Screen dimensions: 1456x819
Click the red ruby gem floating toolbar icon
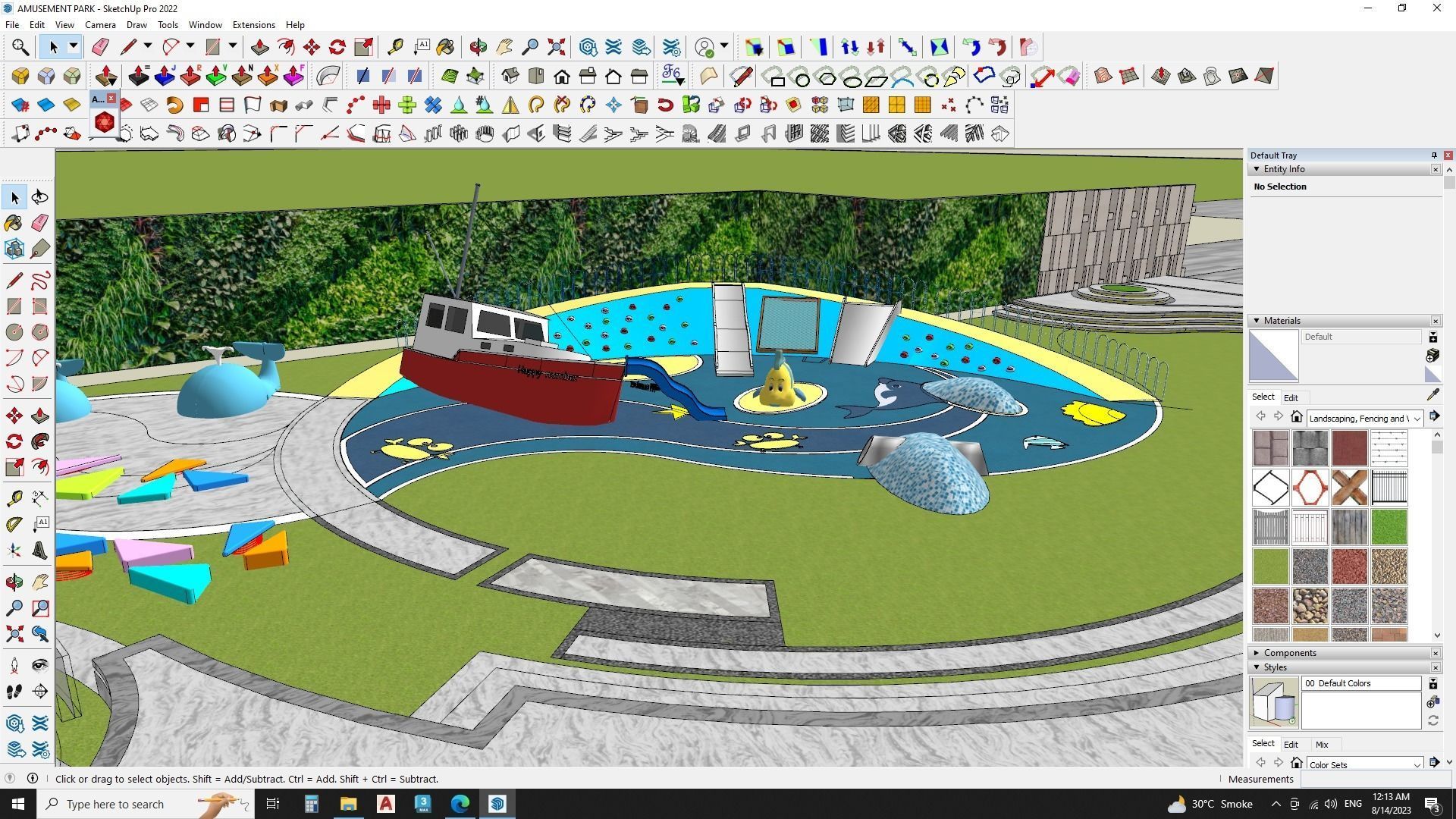coord(105,122)
